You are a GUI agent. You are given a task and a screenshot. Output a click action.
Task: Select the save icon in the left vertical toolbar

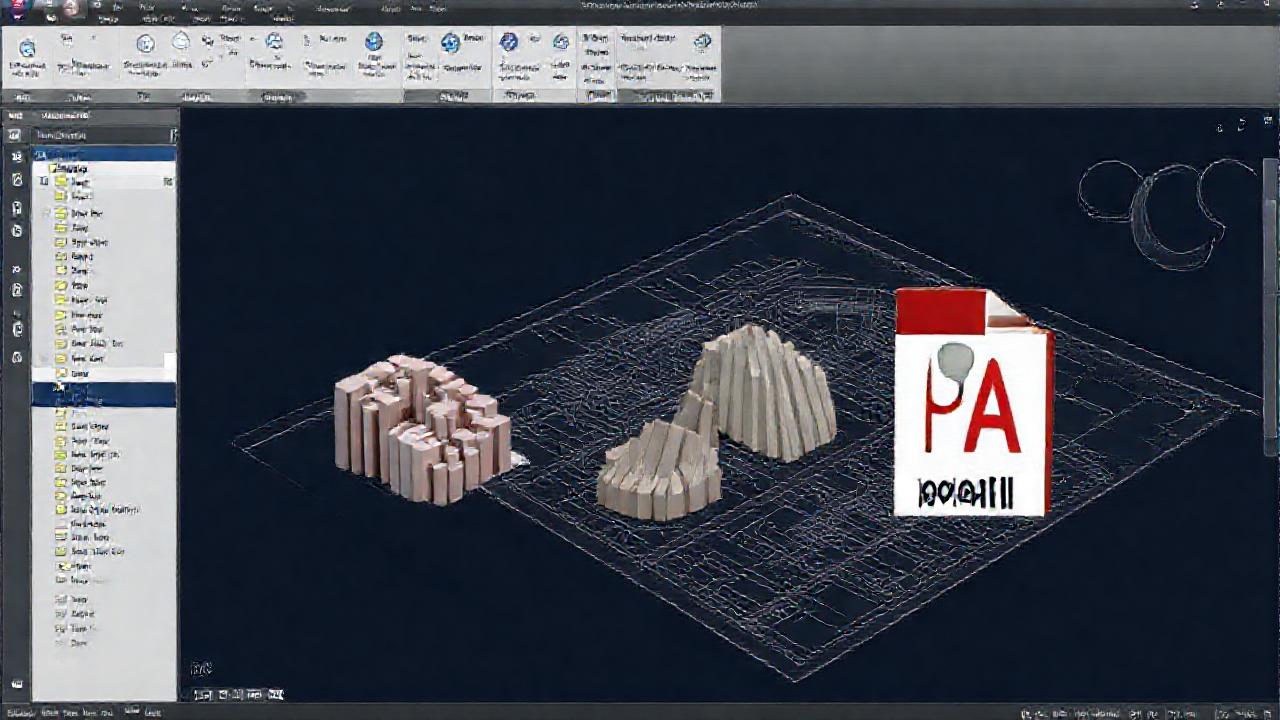[16, 207]
